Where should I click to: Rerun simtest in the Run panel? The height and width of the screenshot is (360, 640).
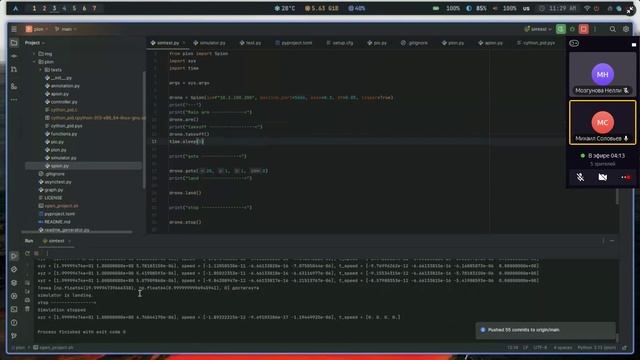pyautogui.click(x=27, y=253)
